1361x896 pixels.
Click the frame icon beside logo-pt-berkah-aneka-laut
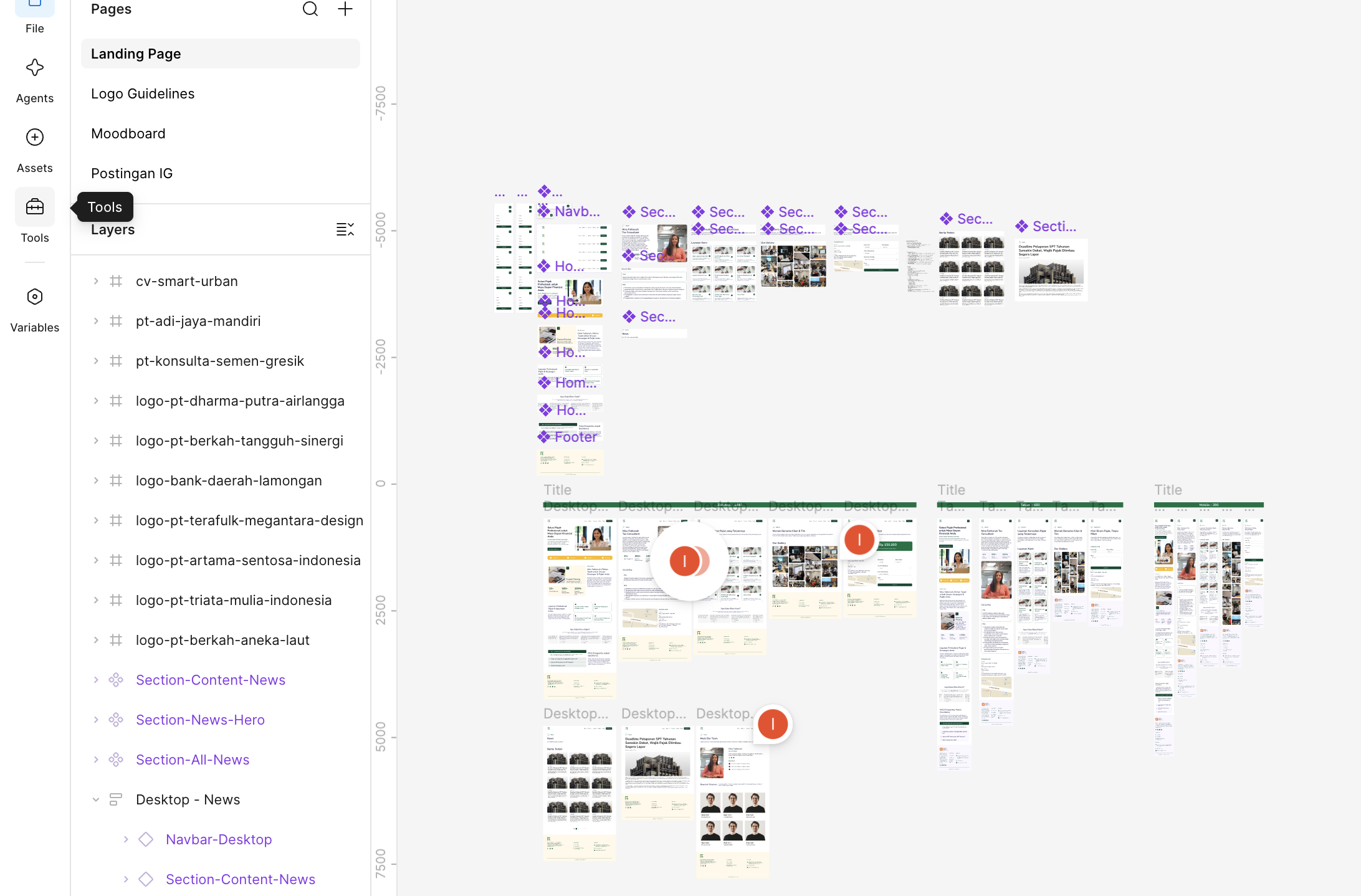tap(116, 641)
